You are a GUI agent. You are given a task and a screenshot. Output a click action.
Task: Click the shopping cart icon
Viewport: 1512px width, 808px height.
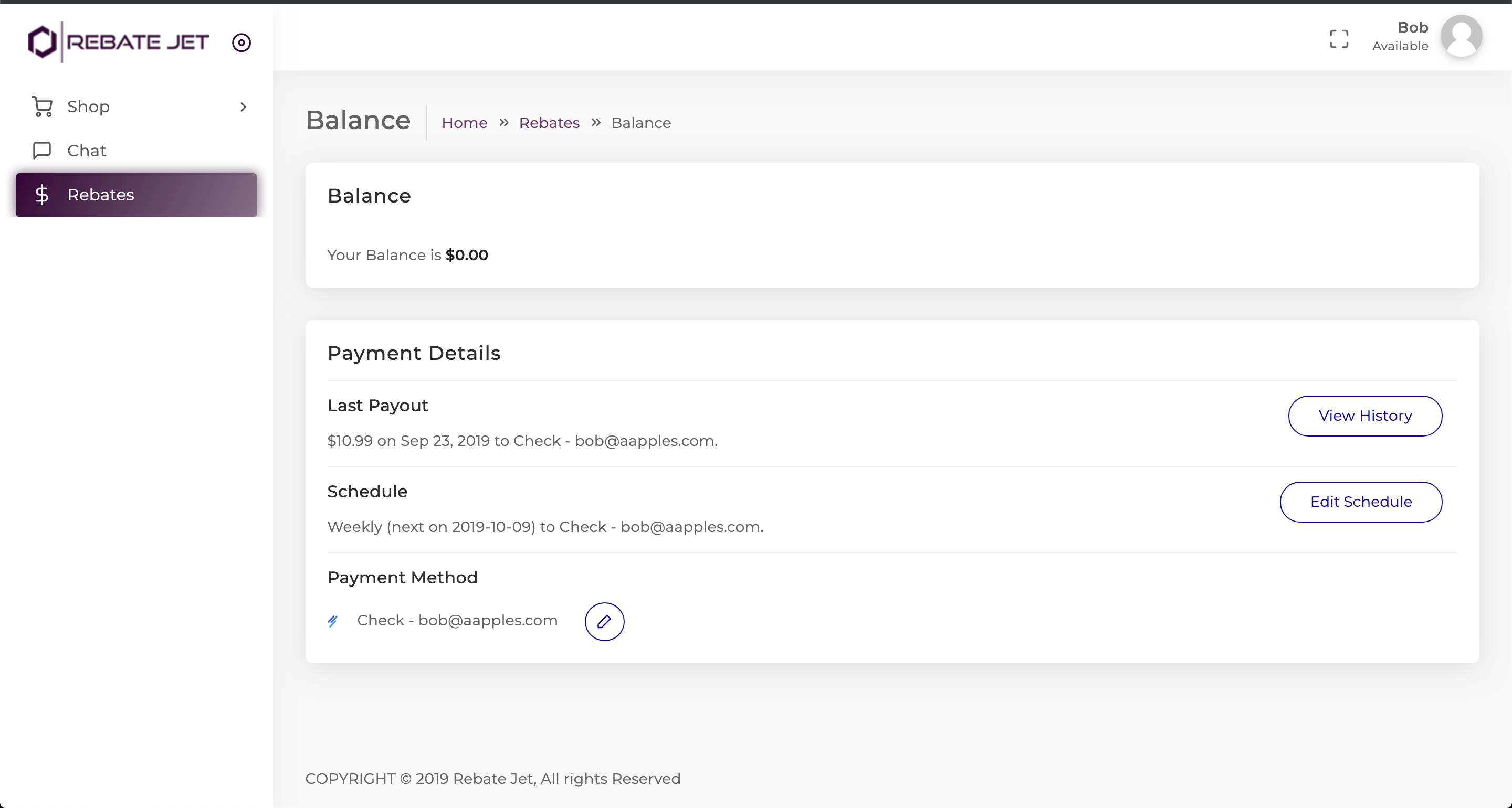[x=42, y=107]
